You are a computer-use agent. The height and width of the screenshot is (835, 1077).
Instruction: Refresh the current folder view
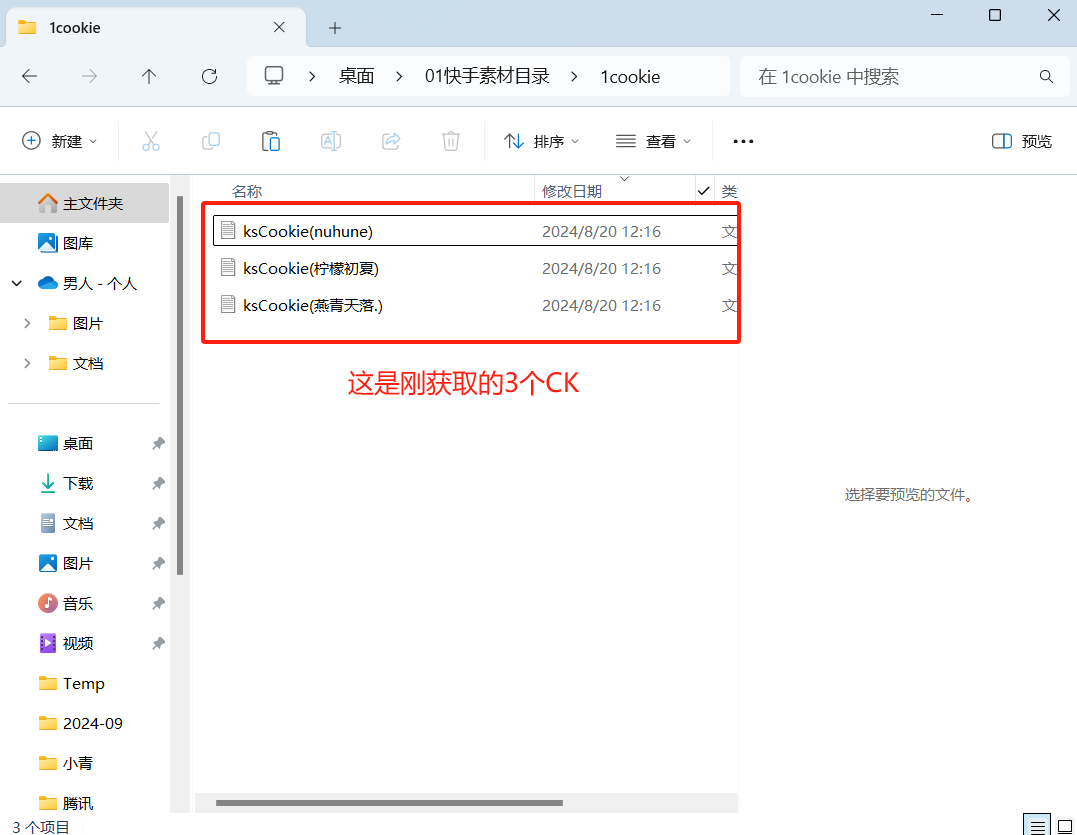pos(209,76)
